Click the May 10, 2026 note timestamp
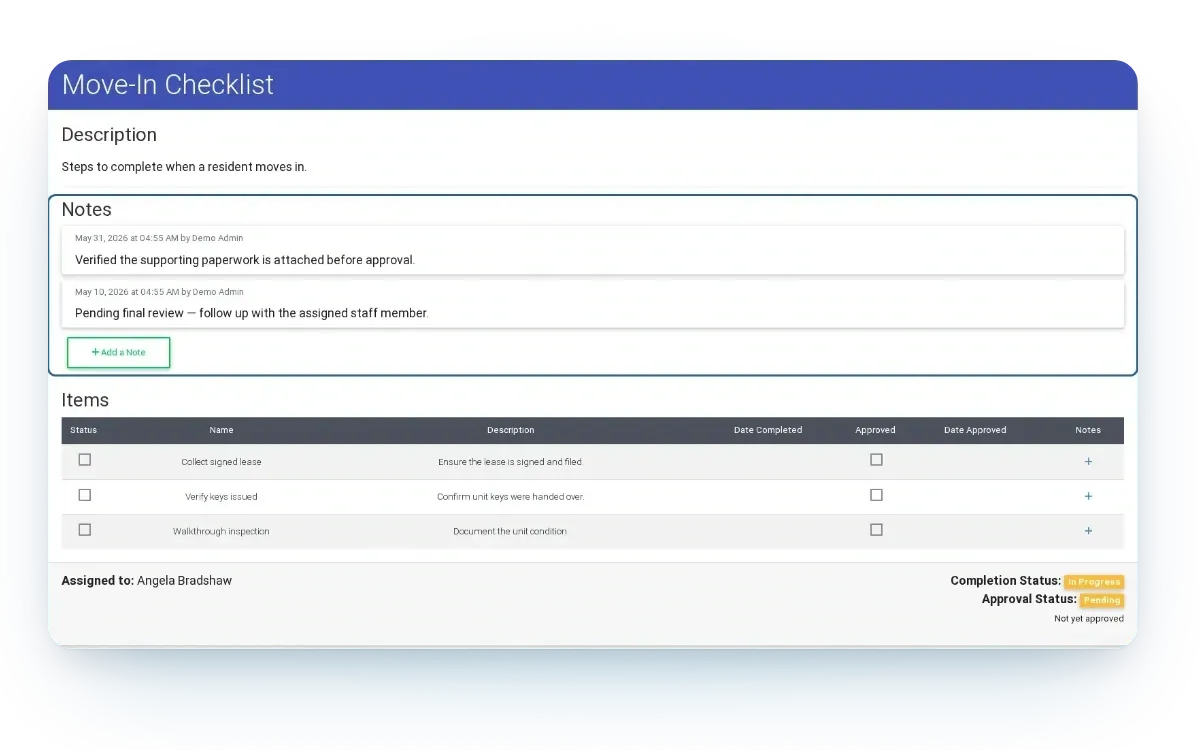This screenshot has height=750, width=1200. (x=159, y=292)
